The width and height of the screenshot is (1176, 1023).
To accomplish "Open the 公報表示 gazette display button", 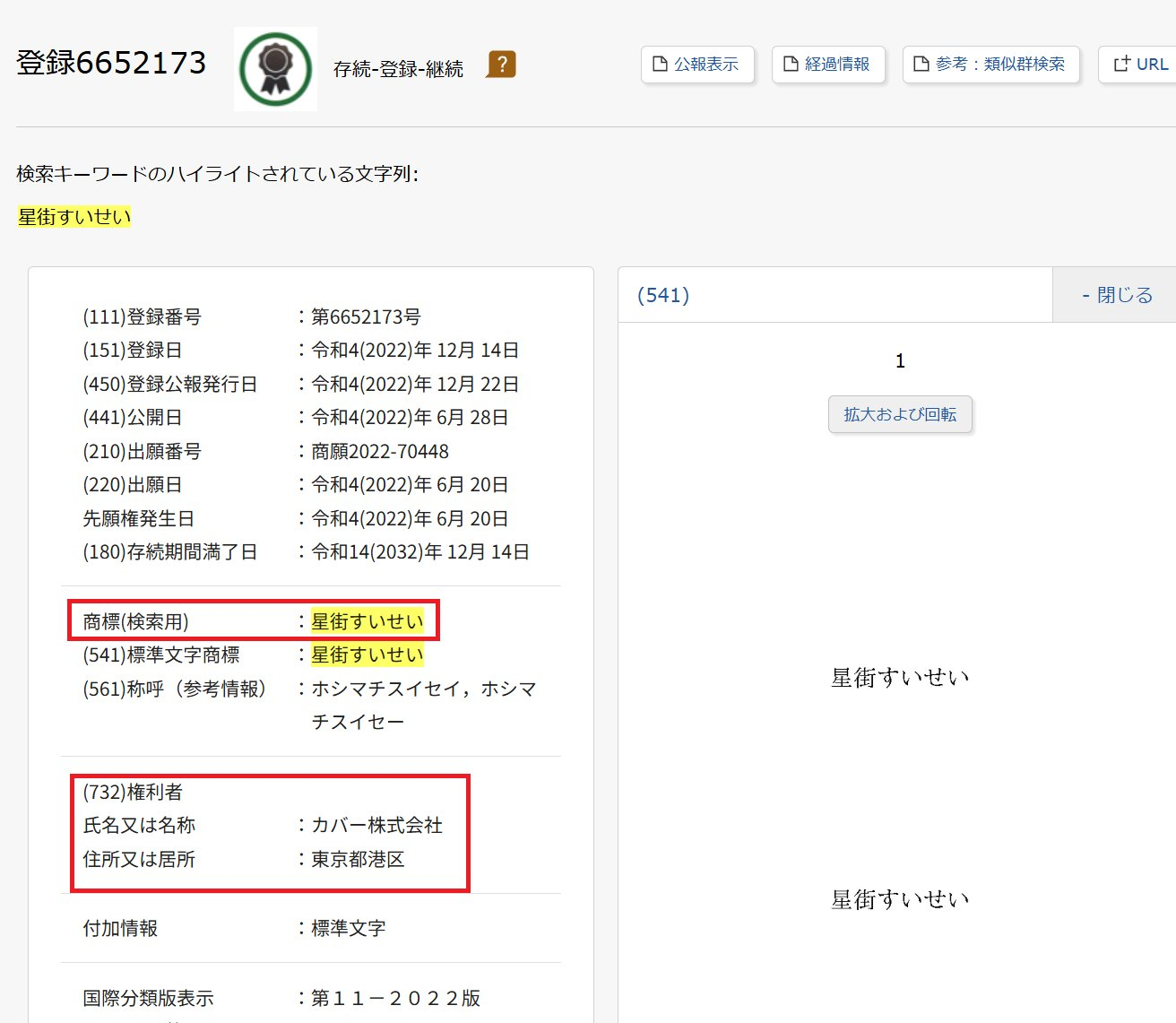I will click(x=697, y=65).
